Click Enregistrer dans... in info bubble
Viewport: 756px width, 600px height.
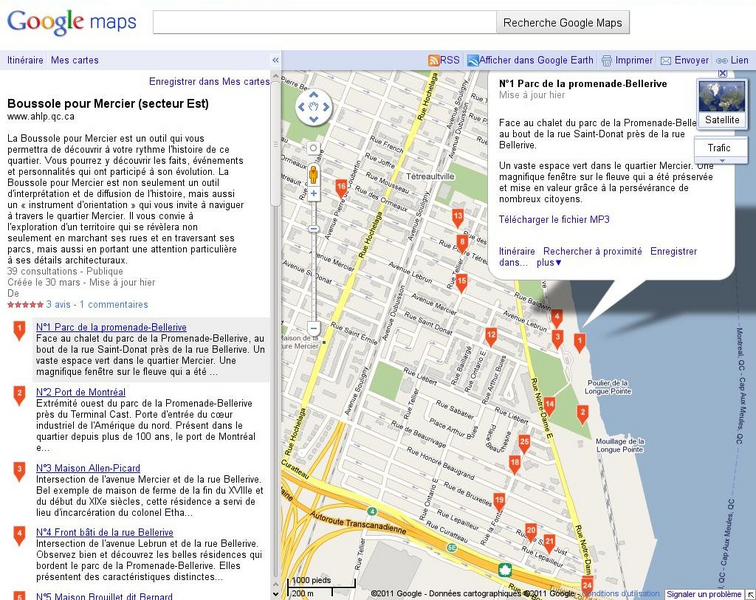674,251
